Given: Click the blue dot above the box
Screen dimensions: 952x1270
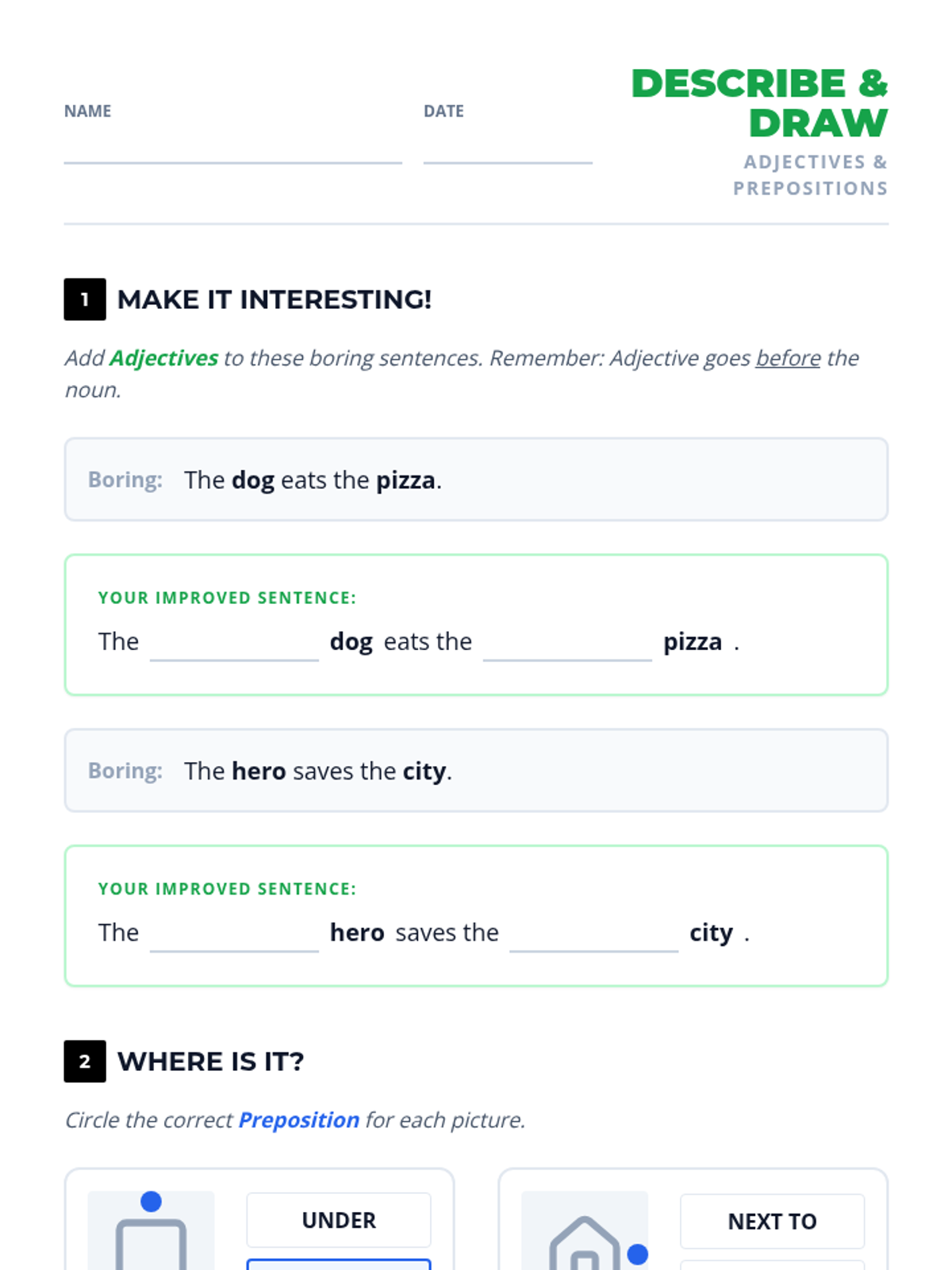Looking at the screenshot, I should click(151, 1202).
